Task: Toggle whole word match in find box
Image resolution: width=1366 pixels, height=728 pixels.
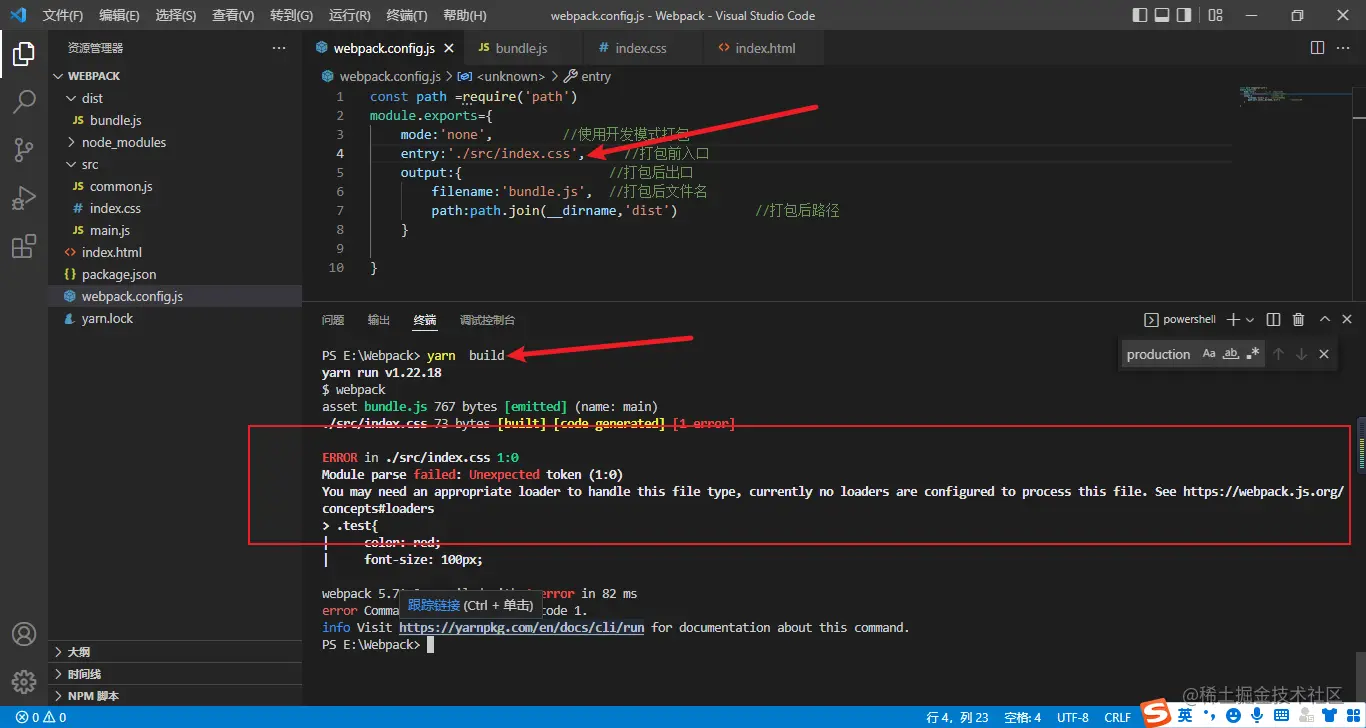Action: (1231, 354)
